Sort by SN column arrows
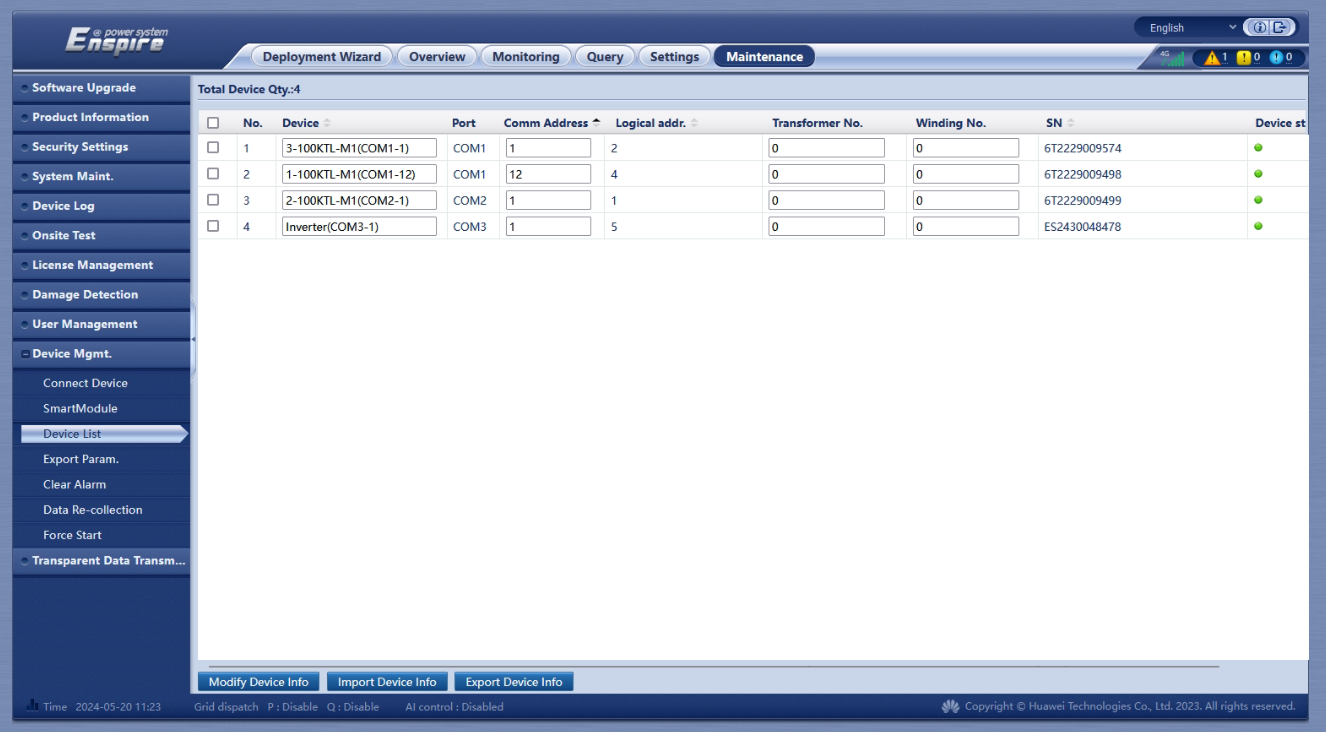 [x=1071, y=123]
